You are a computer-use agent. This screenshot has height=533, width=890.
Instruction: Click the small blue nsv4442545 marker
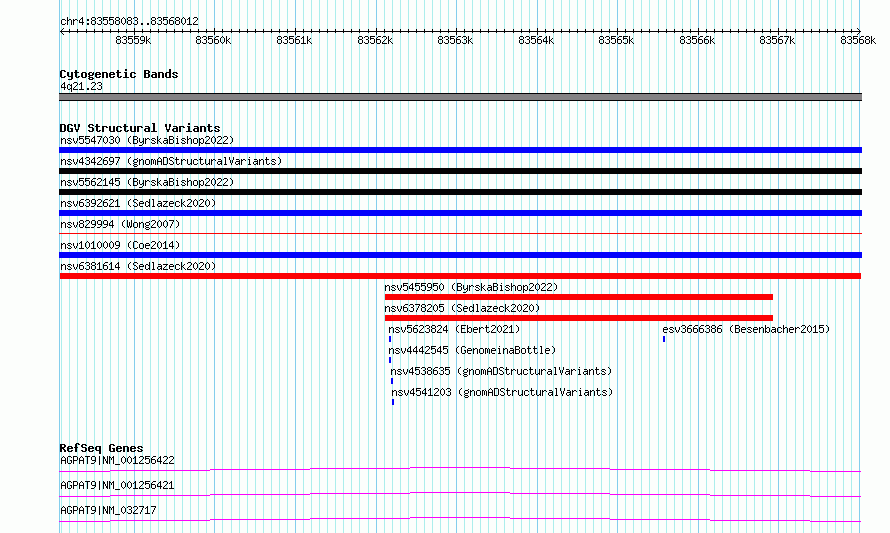pyautogui.click(x=390, y=360)
